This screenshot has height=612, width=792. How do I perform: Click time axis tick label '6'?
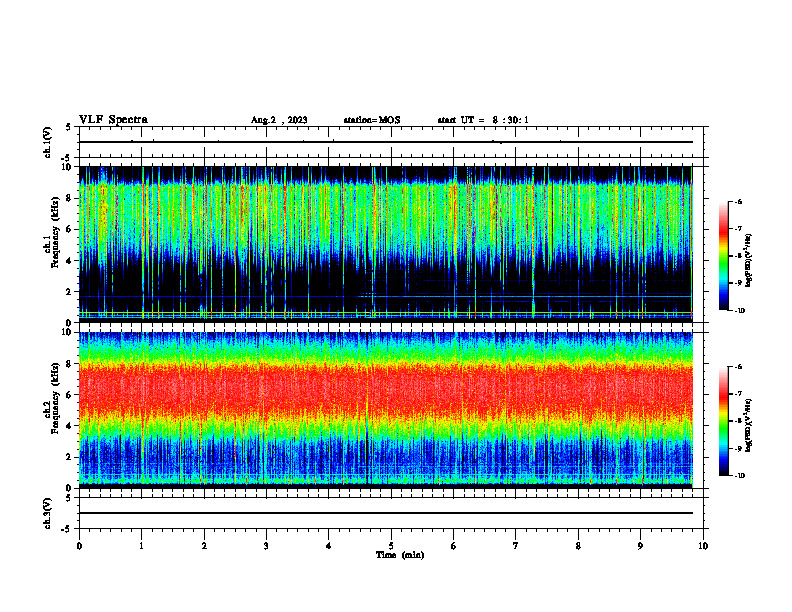click(x=453, y=546)
